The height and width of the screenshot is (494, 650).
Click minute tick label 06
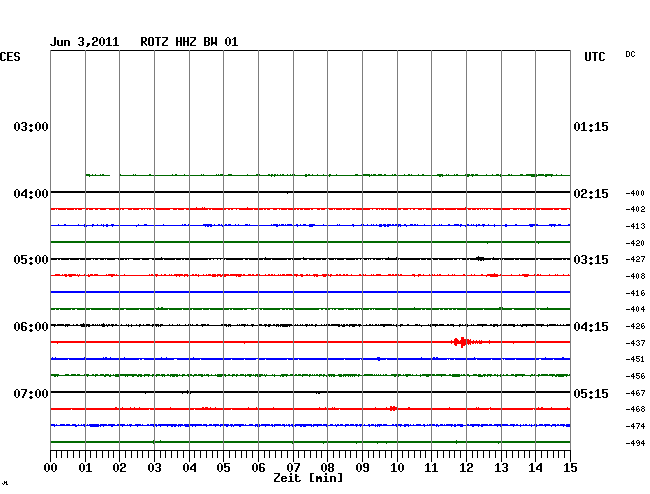(258, 468)
